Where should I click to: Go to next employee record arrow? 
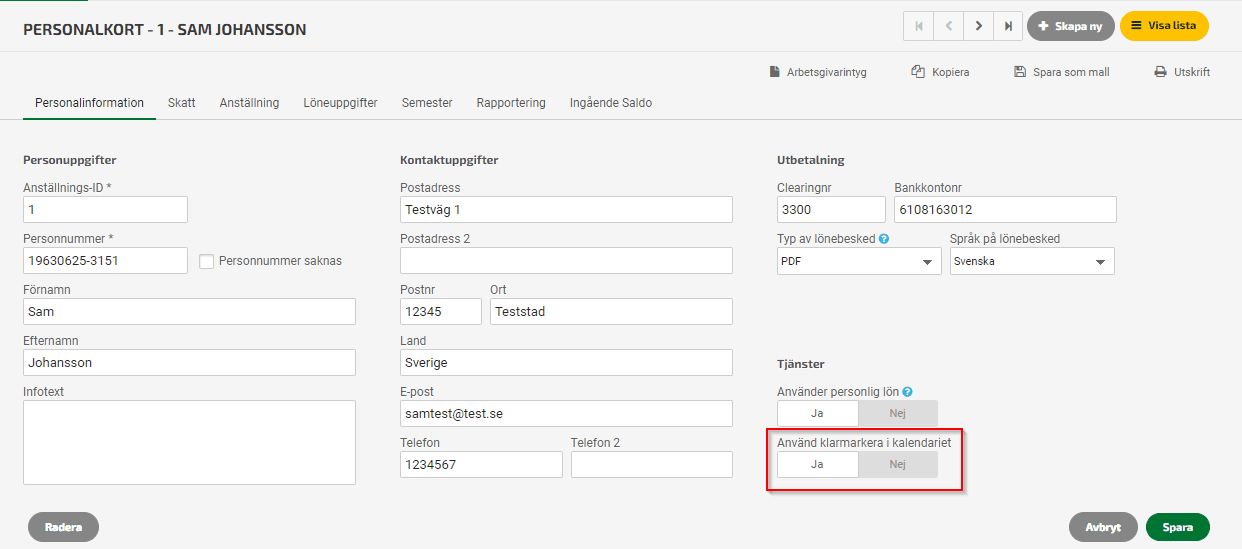point(978,26)
